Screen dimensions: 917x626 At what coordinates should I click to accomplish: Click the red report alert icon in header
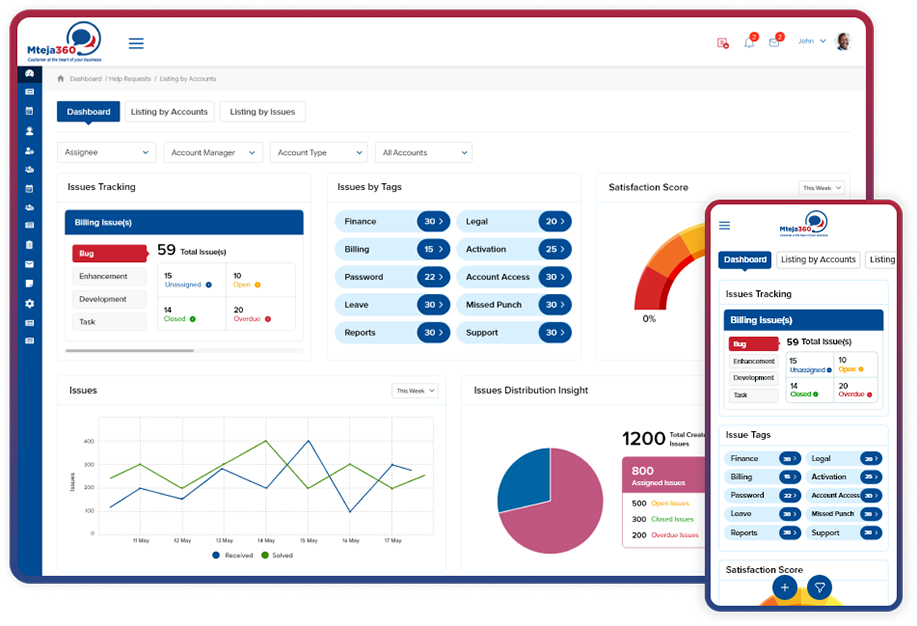(722, 42)
